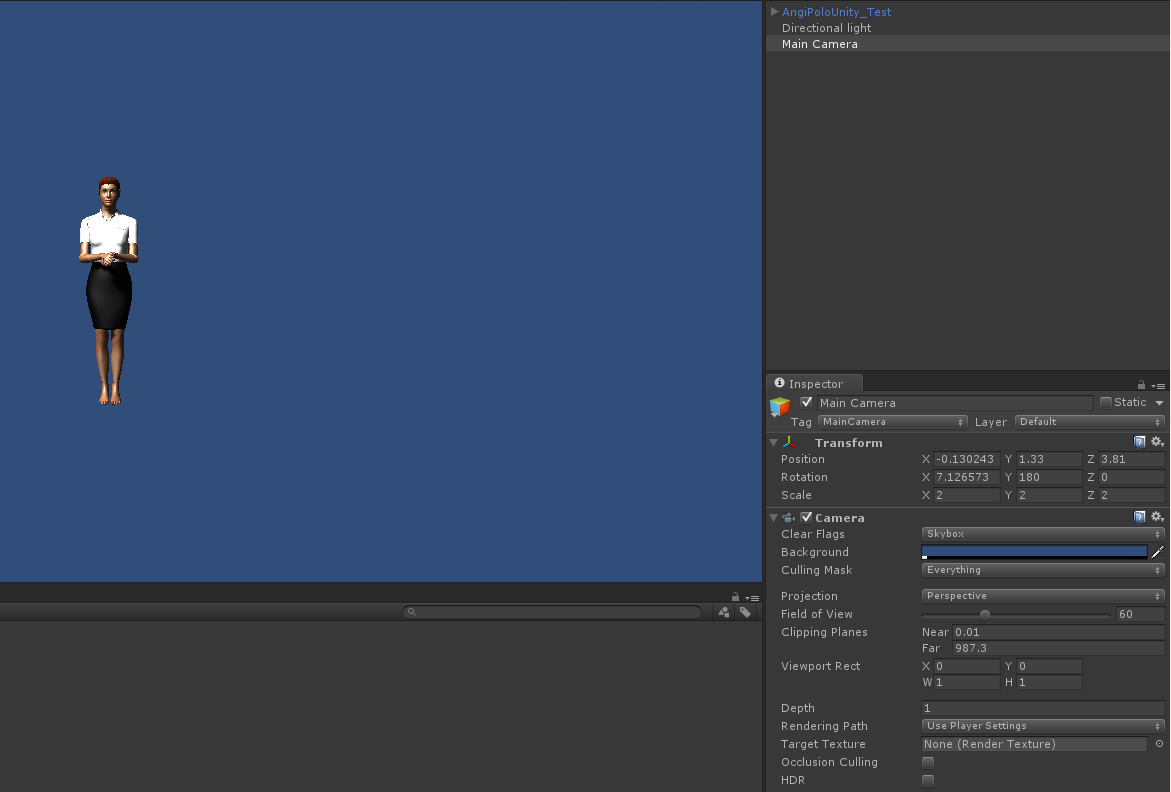Open the Camera component settings gear

[x=1157, y=516]
